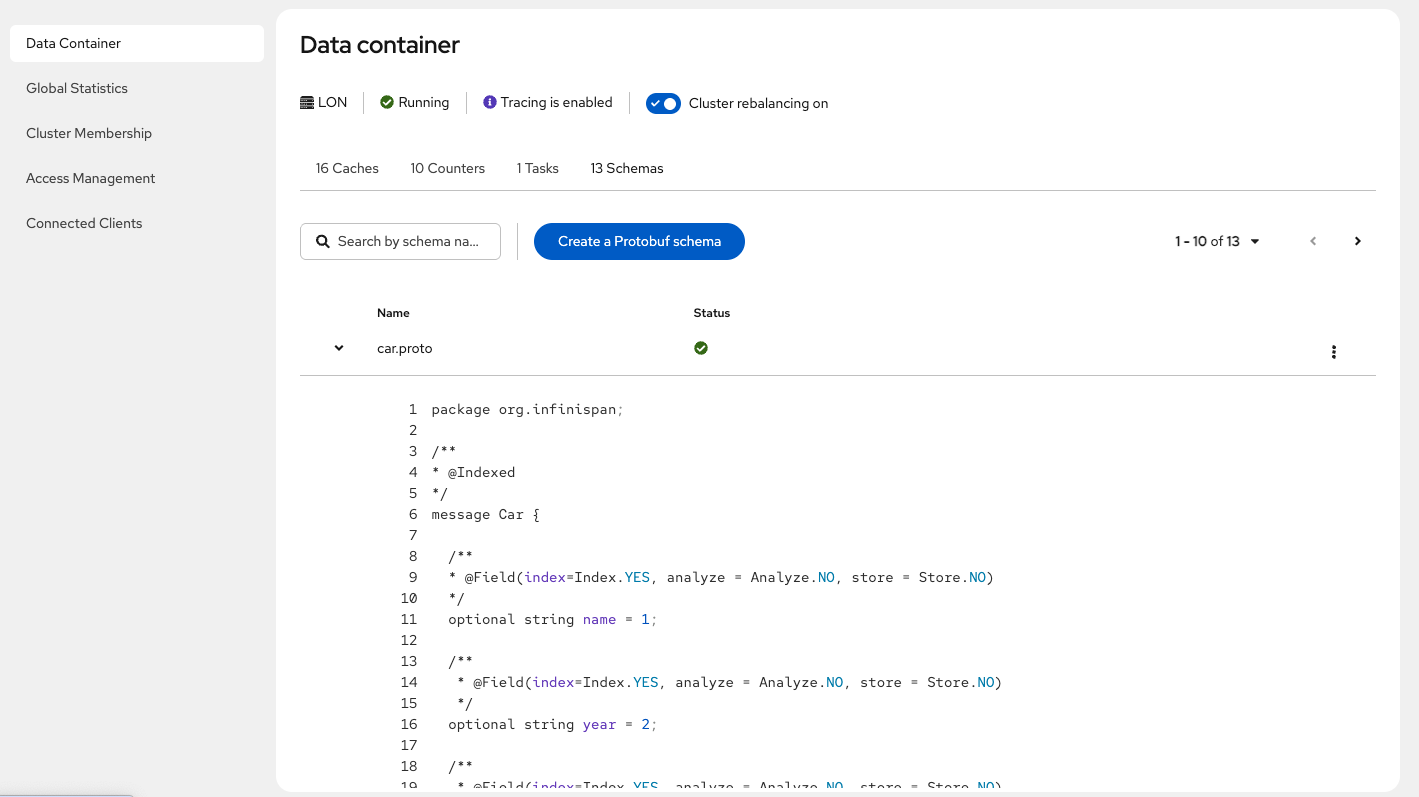The height and width of the screenshot is (797, 1419).
Task: Open Access Management section
Action: coord(90,178)
